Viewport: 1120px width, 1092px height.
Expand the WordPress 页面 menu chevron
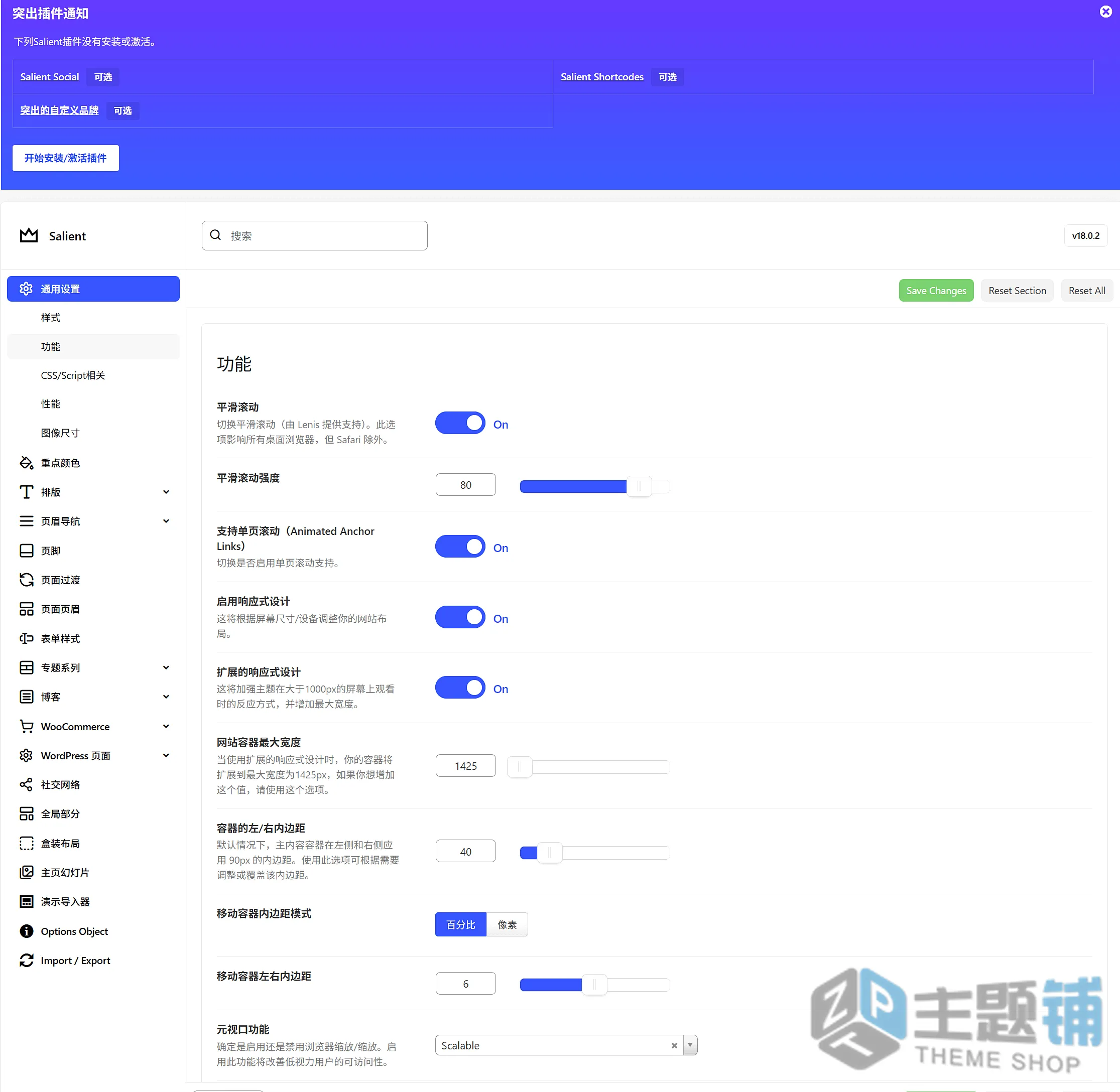166,755
